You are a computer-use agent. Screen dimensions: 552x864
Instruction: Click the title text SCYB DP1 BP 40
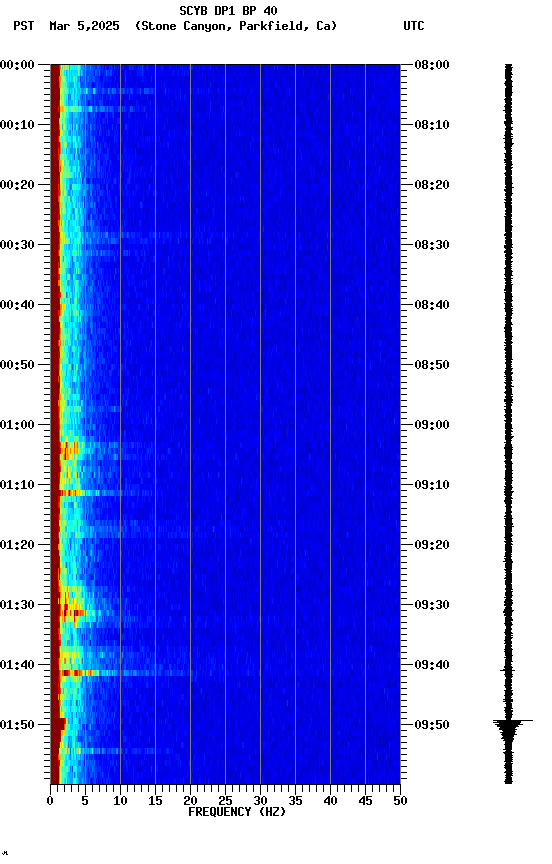click(x=228, y=11)
